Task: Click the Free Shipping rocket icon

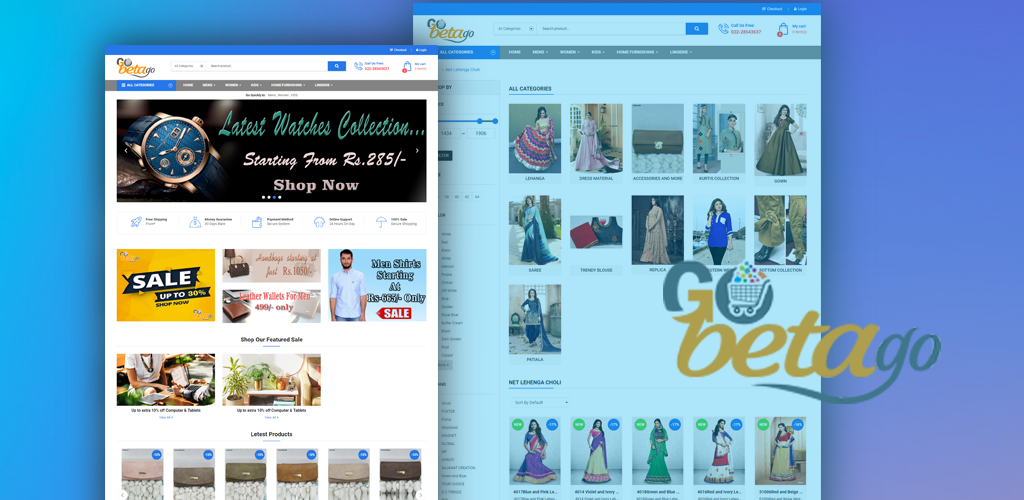Action: (136, 222)
